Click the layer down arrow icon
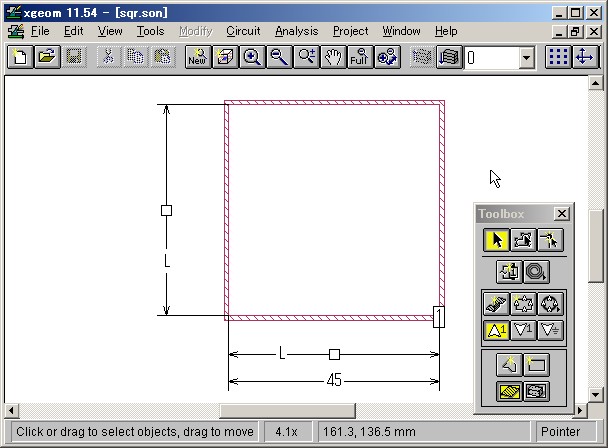 click(x=449, y=57)
